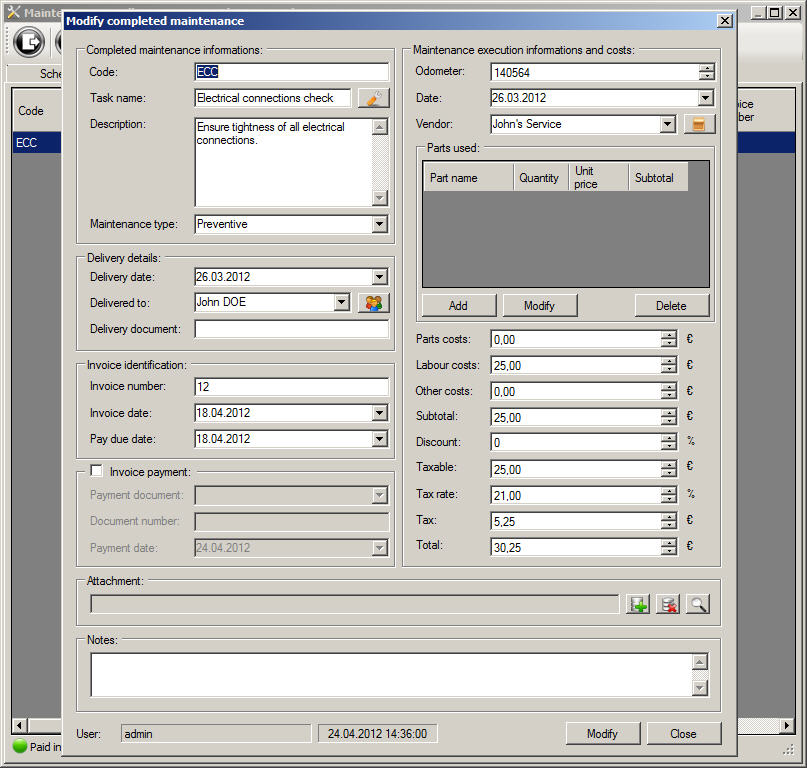Image resolution: width=807 pixels, height=768 pixels.
Task: Click the Part name column header
Action: (x=467, y=178)
